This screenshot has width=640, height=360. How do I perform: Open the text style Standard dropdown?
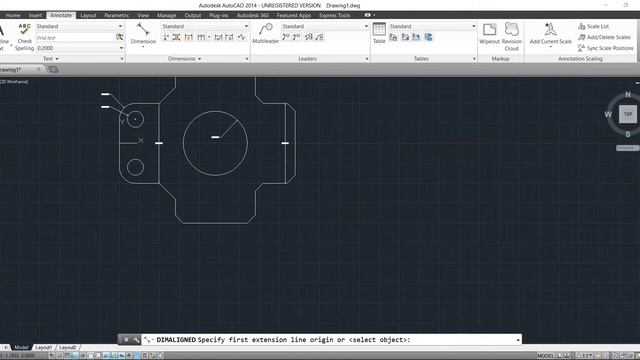coord(120,26)
